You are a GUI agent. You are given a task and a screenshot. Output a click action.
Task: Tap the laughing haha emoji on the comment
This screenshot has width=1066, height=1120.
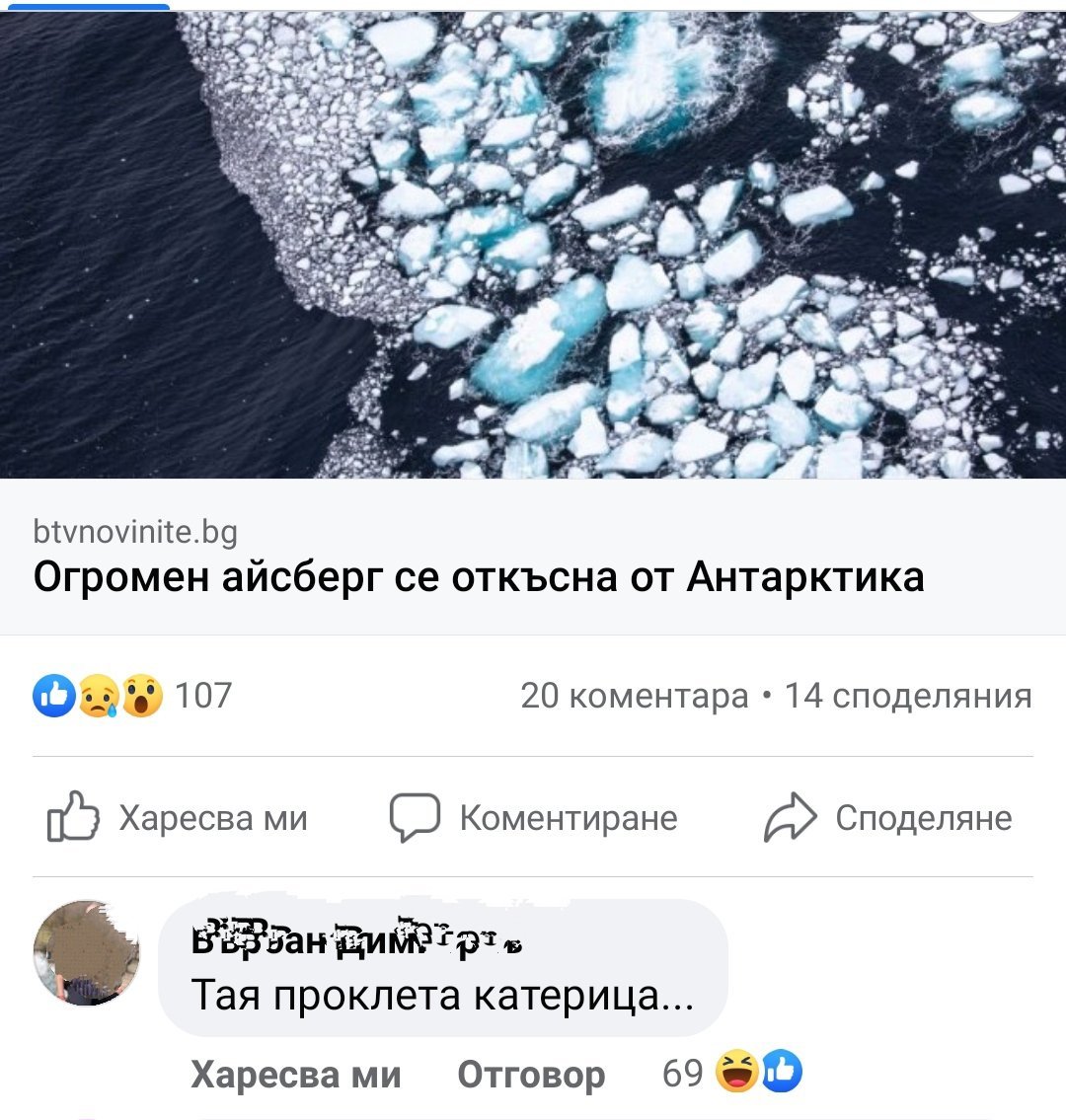click(x=736, y=1071)
